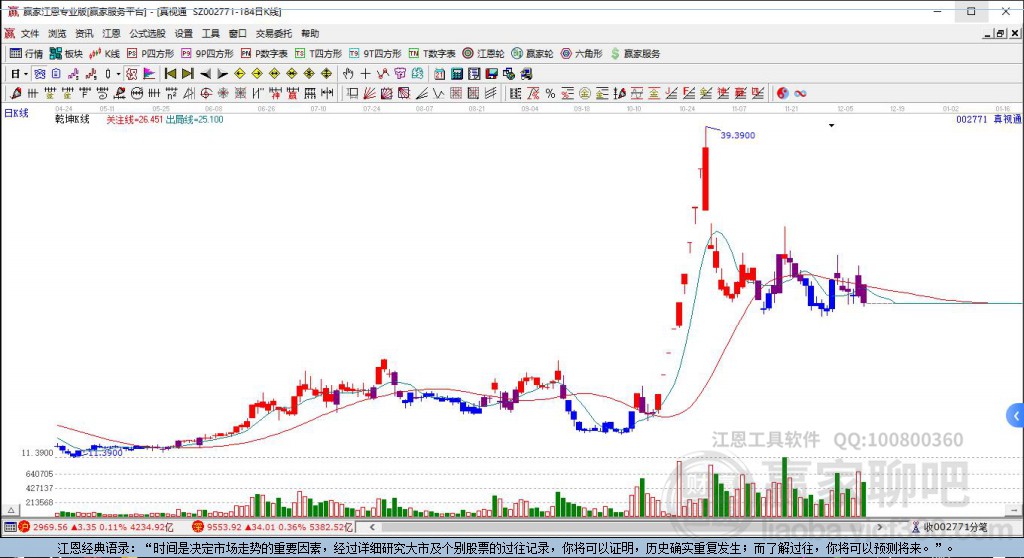The width and height of the screenshot is (1024, 558).
Task: Click the red-blue flag icon
Action: [150, 74]
